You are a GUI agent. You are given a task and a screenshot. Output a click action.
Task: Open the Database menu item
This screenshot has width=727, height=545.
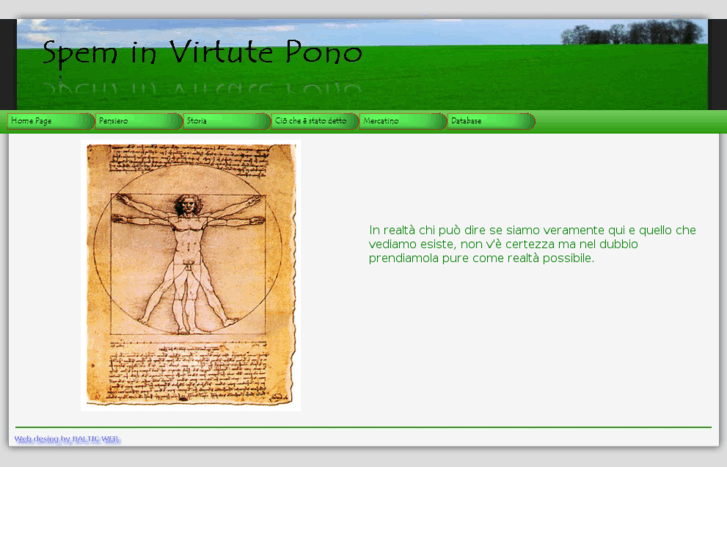[x=491, y=122]
